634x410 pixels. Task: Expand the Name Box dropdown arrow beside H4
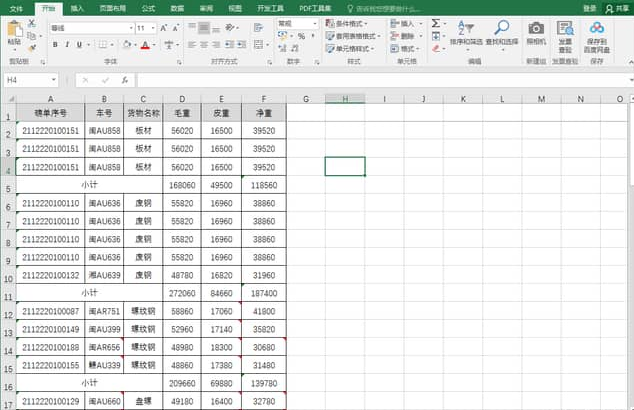click(53, 80)
